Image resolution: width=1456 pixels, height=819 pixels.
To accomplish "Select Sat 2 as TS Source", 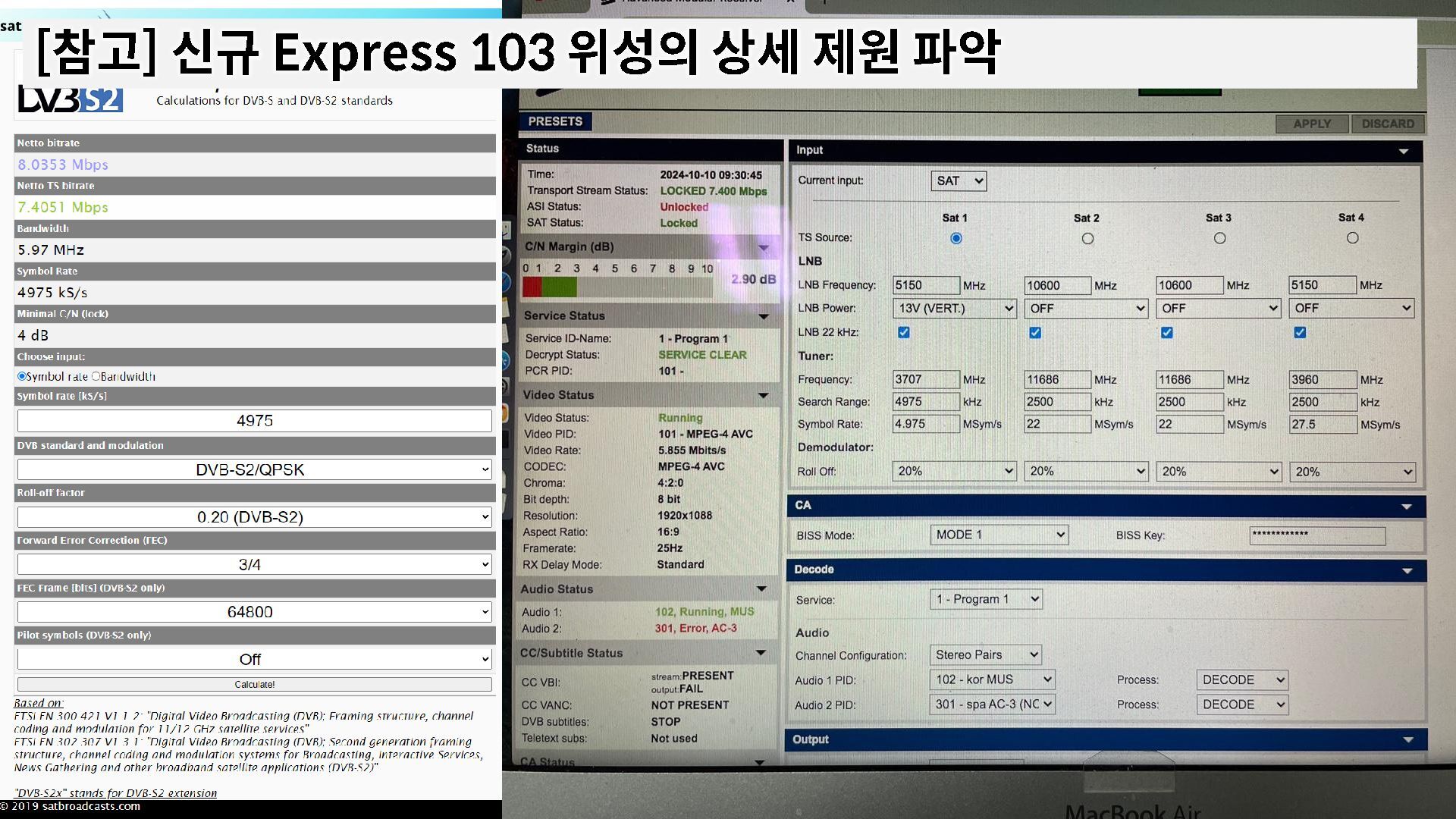I will pyautogui.click(x=1087, y=238).
